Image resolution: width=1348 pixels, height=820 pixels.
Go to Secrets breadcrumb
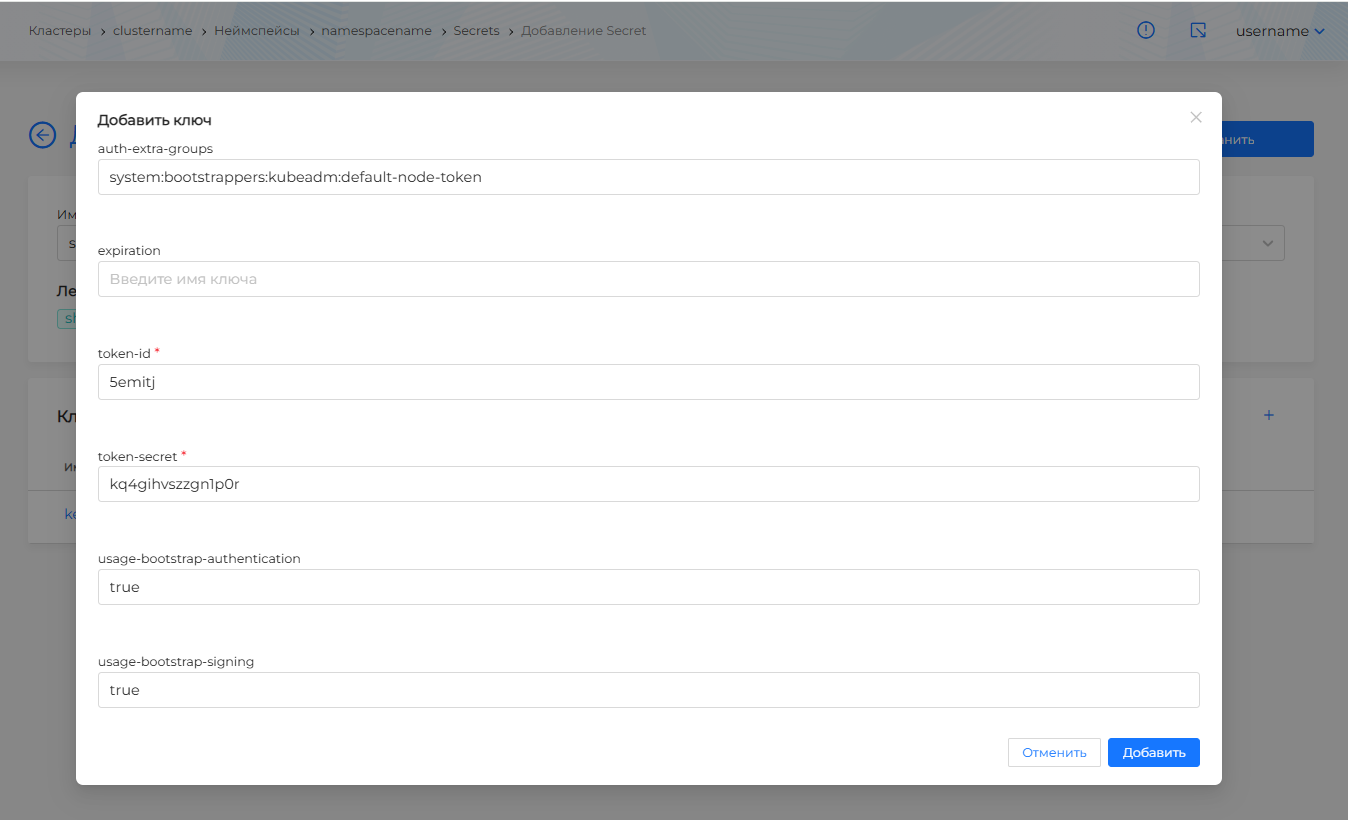click(x=476, y=31)
